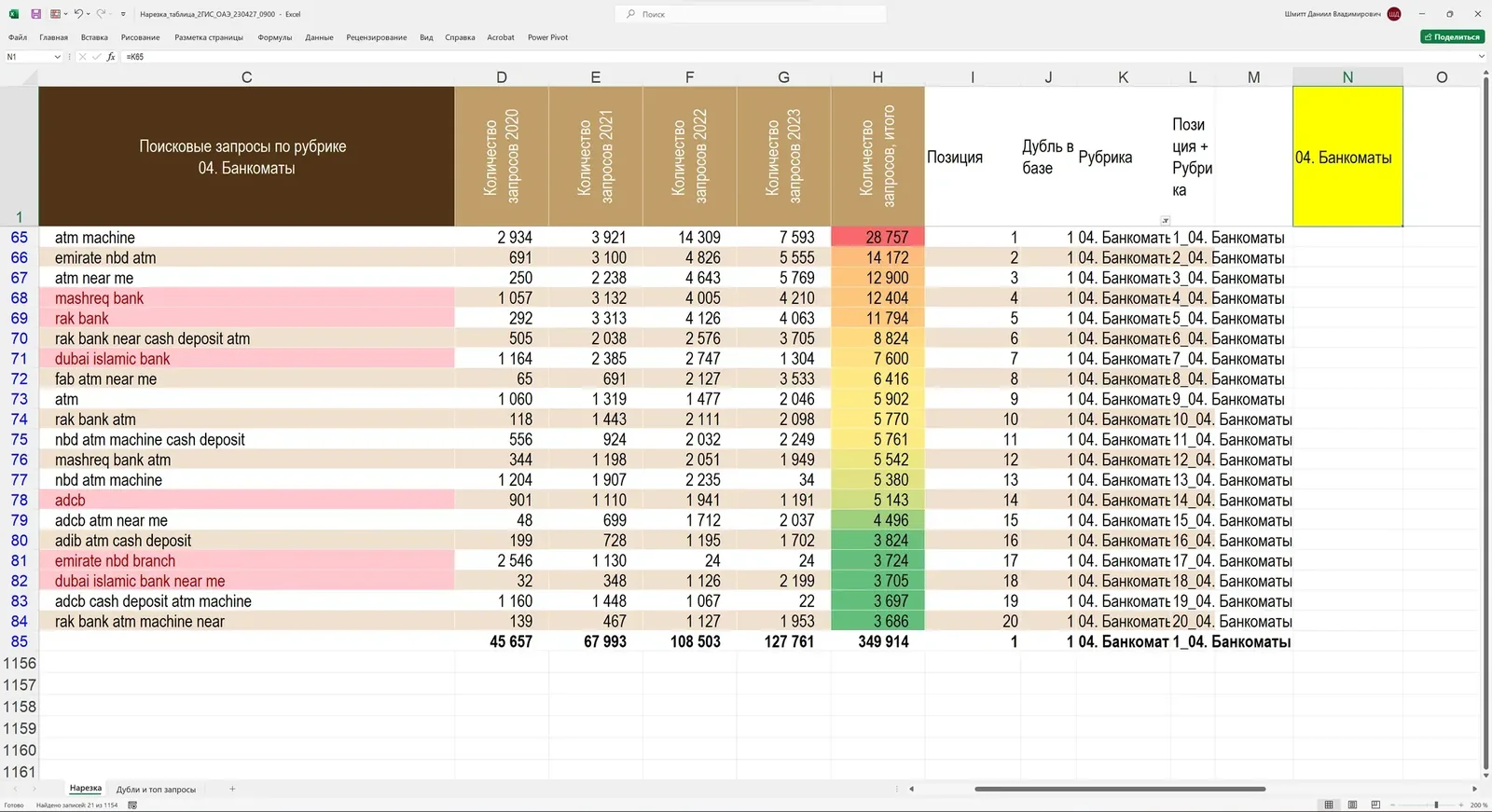Screen dimensions: 1492x812
Task: Click the next sheet navigation arrow
Action: tap(35, 789)
